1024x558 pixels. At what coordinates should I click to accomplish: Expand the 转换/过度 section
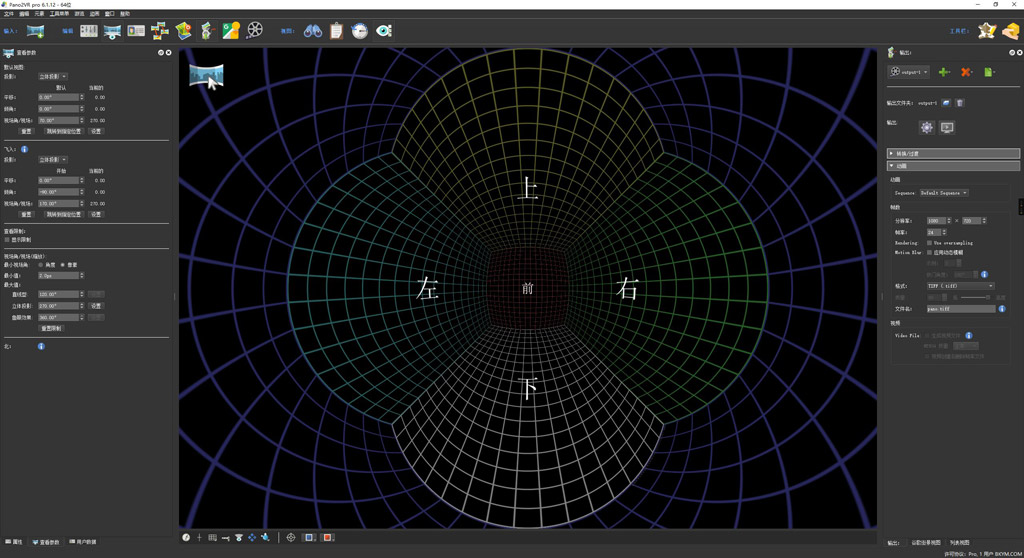click(x=953, y=154)
